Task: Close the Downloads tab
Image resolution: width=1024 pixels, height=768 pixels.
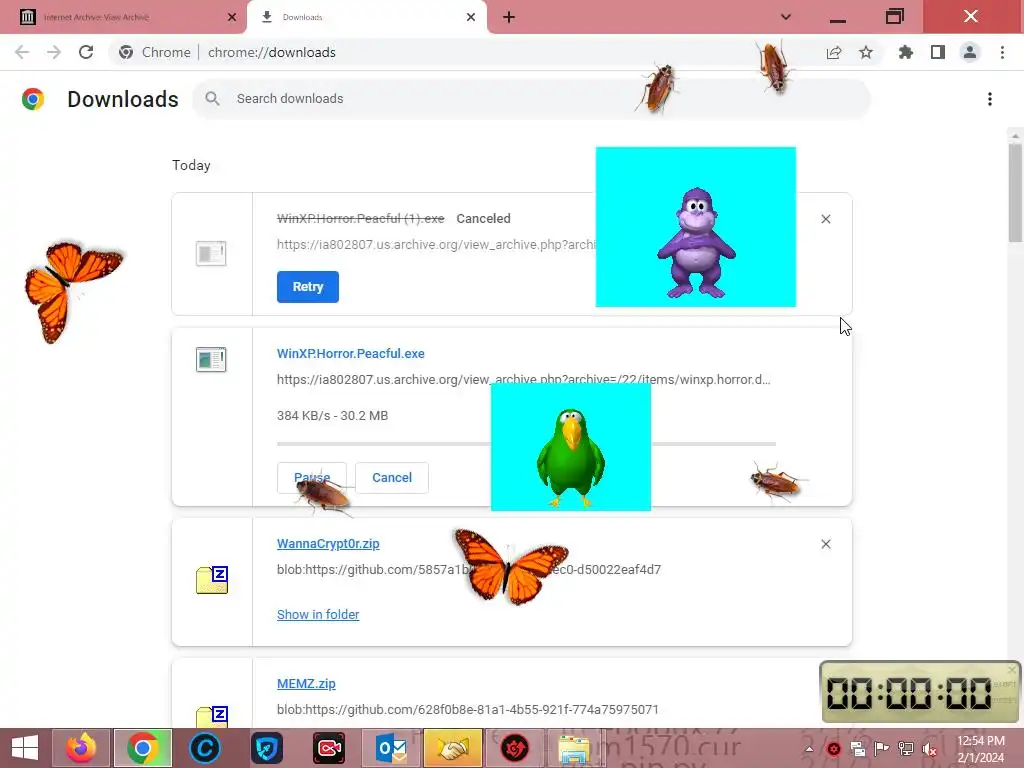Action: pos(471,17)
